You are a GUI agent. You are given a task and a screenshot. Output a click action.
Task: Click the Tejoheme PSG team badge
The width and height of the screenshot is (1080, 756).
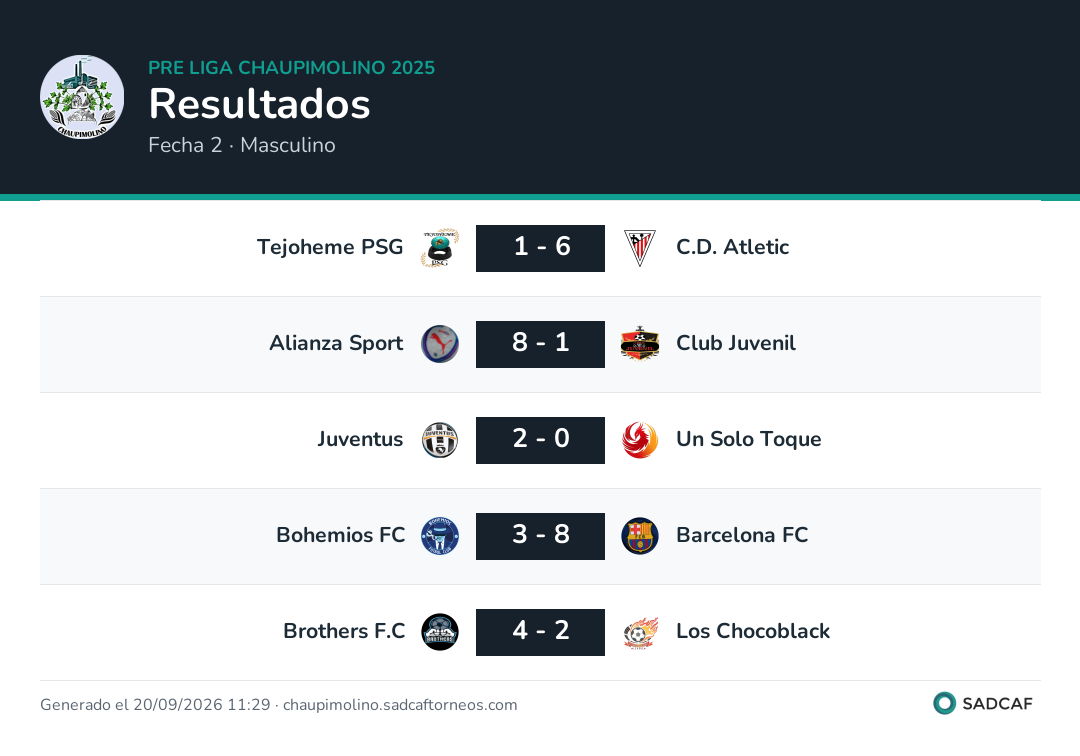(440, 248)
